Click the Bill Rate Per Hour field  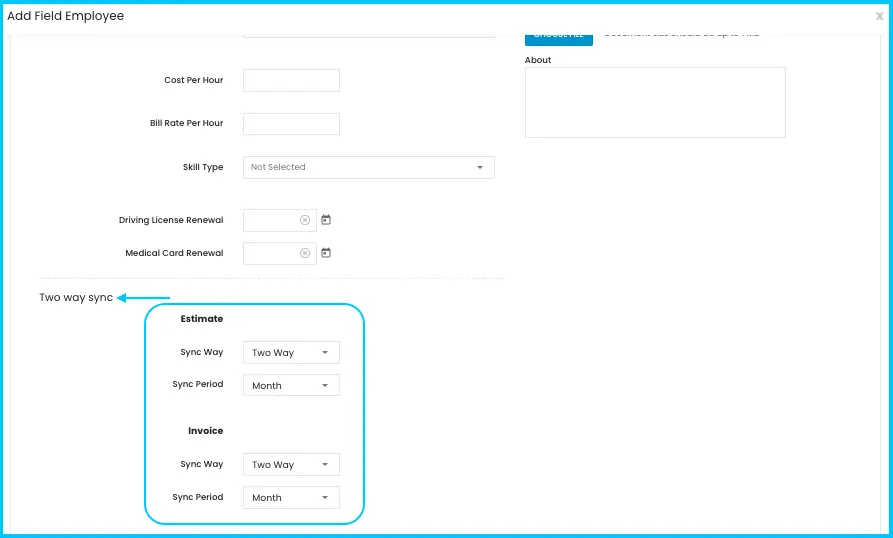click(x=291, y=124)
